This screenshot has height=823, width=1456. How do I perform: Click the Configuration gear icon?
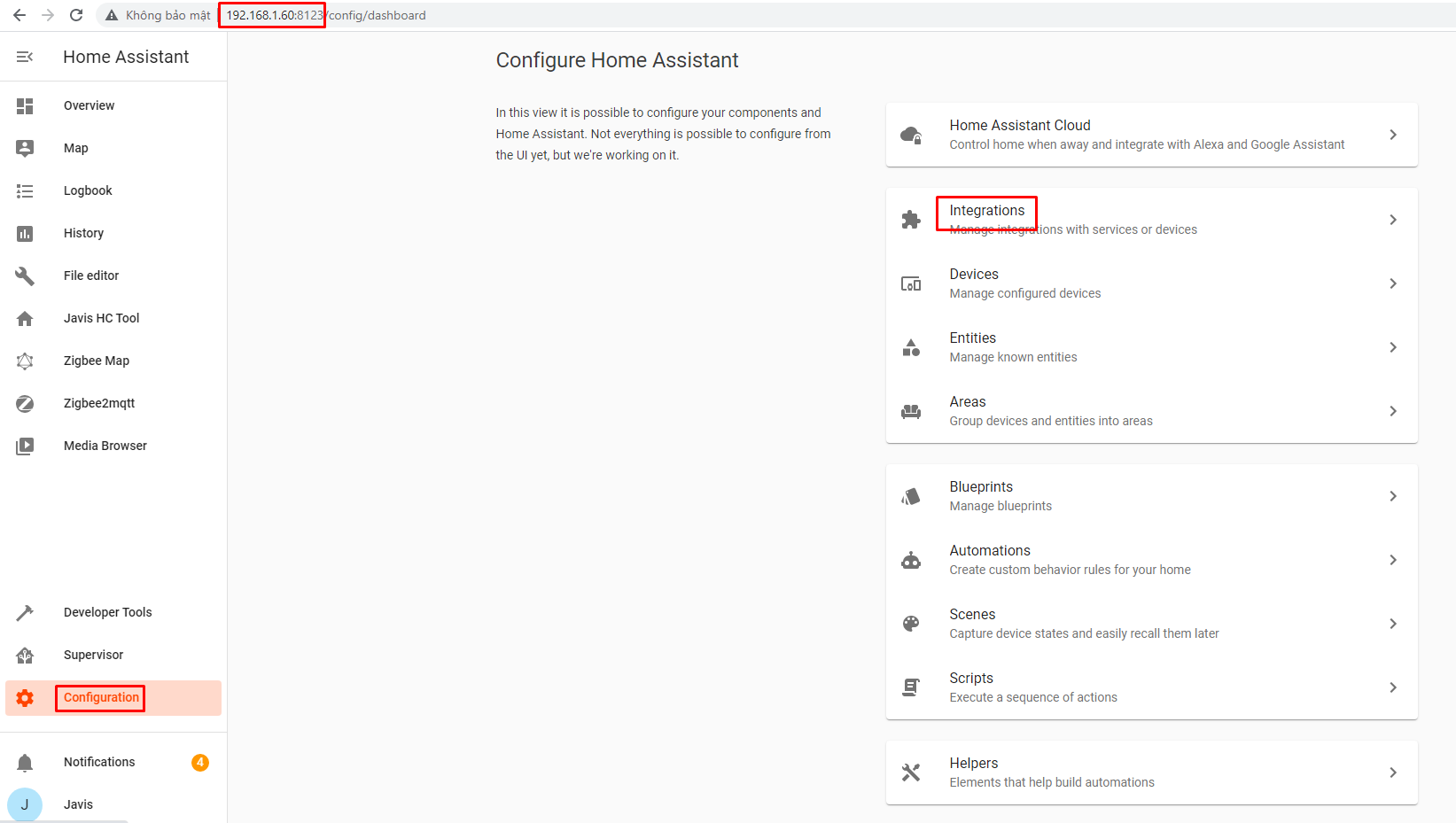[25, 698]
